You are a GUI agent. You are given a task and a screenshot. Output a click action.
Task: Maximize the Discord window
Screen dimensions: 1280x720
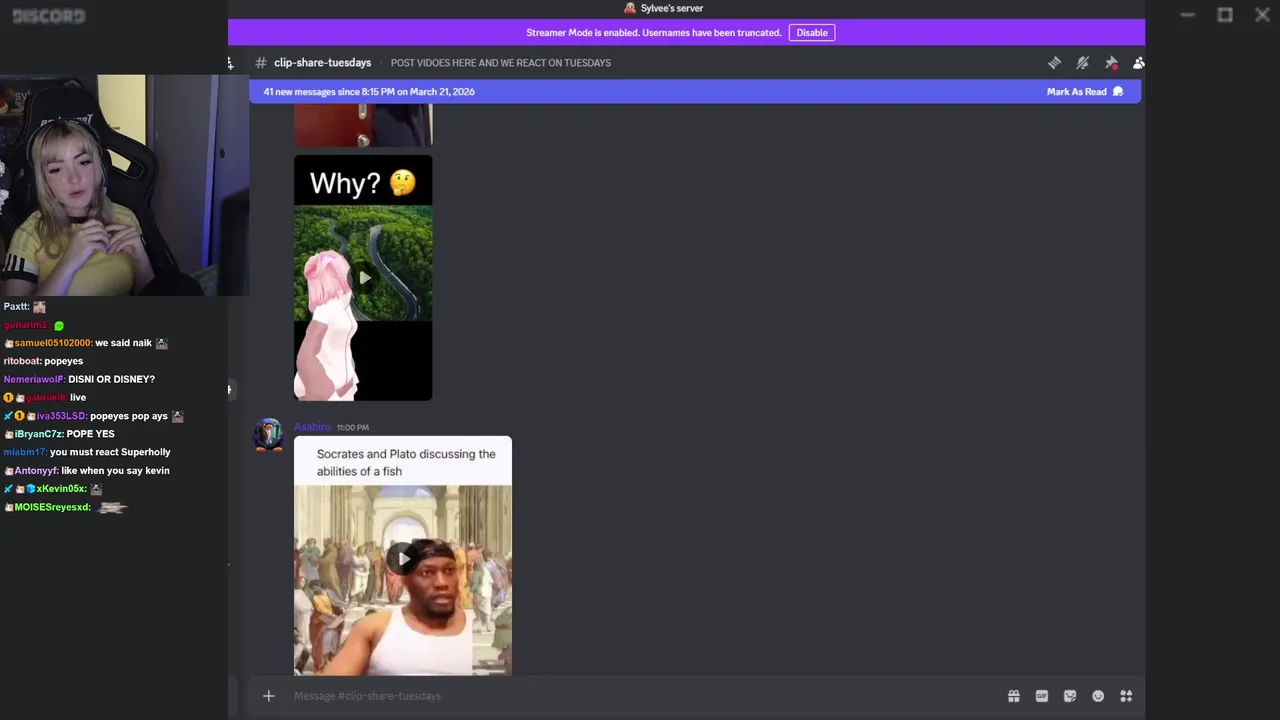(1225, 15)
